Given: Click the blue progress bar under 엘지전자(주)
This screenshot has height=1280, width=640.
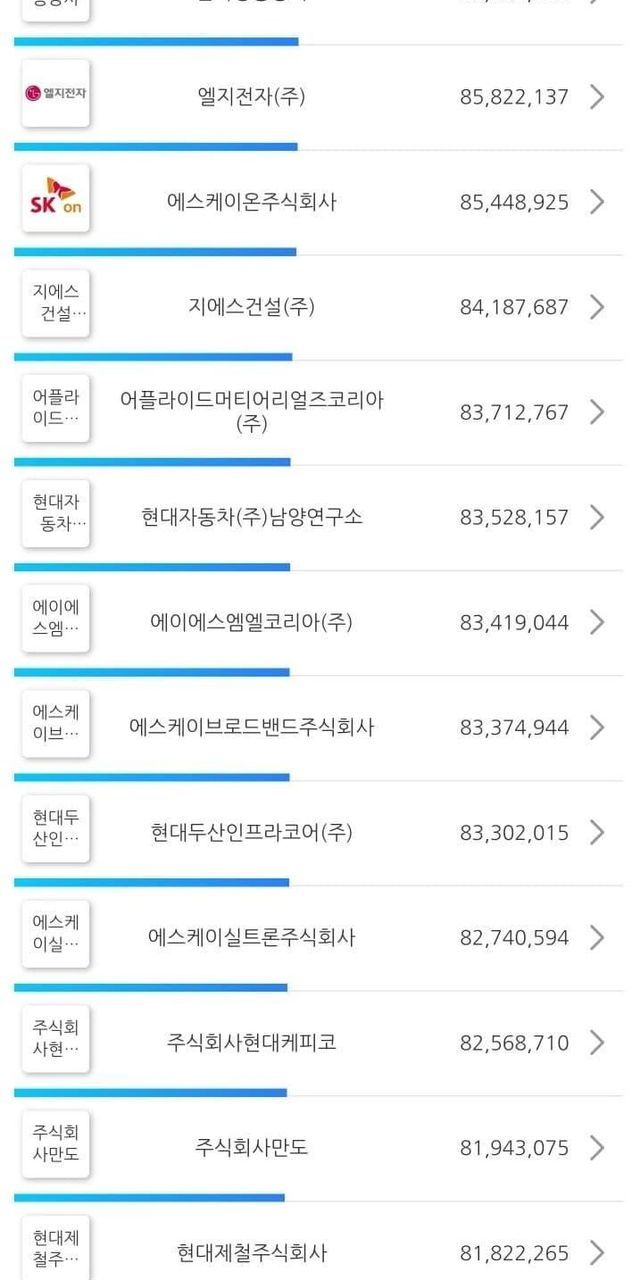Looking at the screenshot, I should click(x=156, y=147).
